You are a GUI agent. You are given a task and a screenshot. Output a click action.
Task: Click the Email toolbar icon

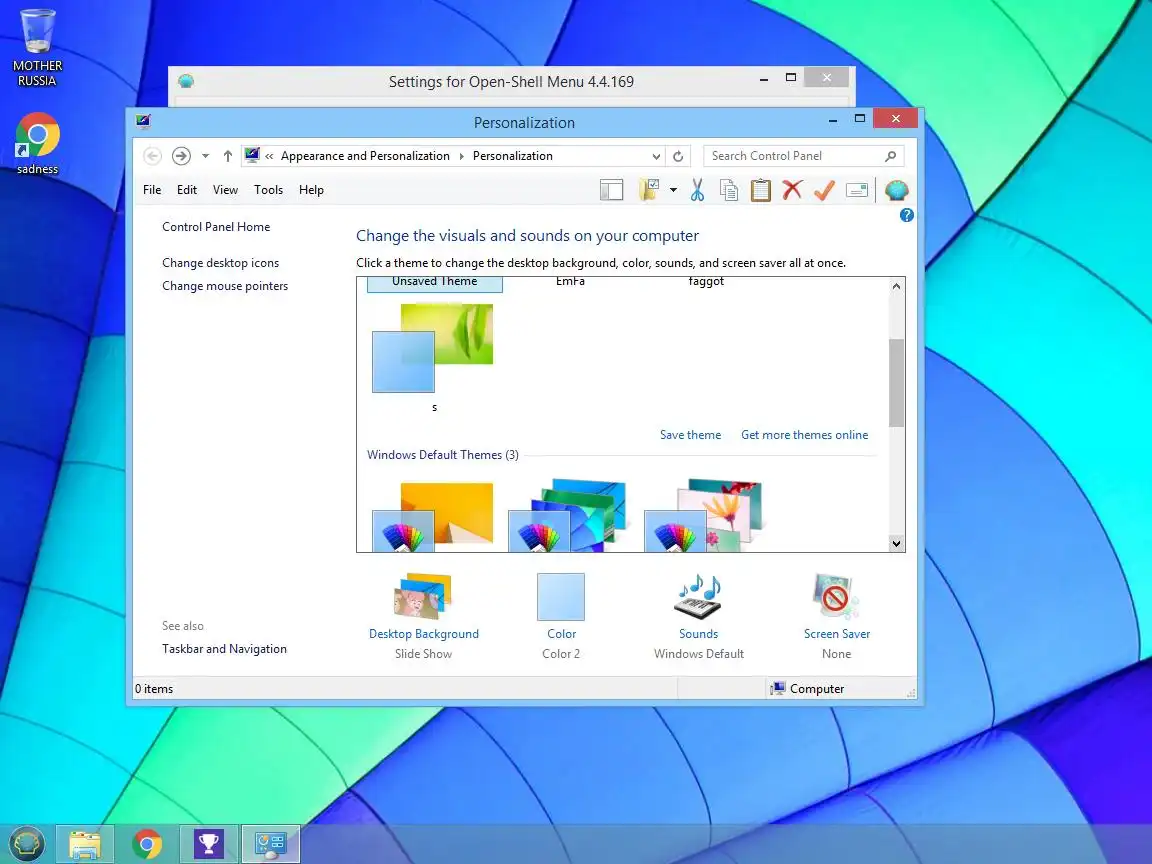click(x=857, y=190)
